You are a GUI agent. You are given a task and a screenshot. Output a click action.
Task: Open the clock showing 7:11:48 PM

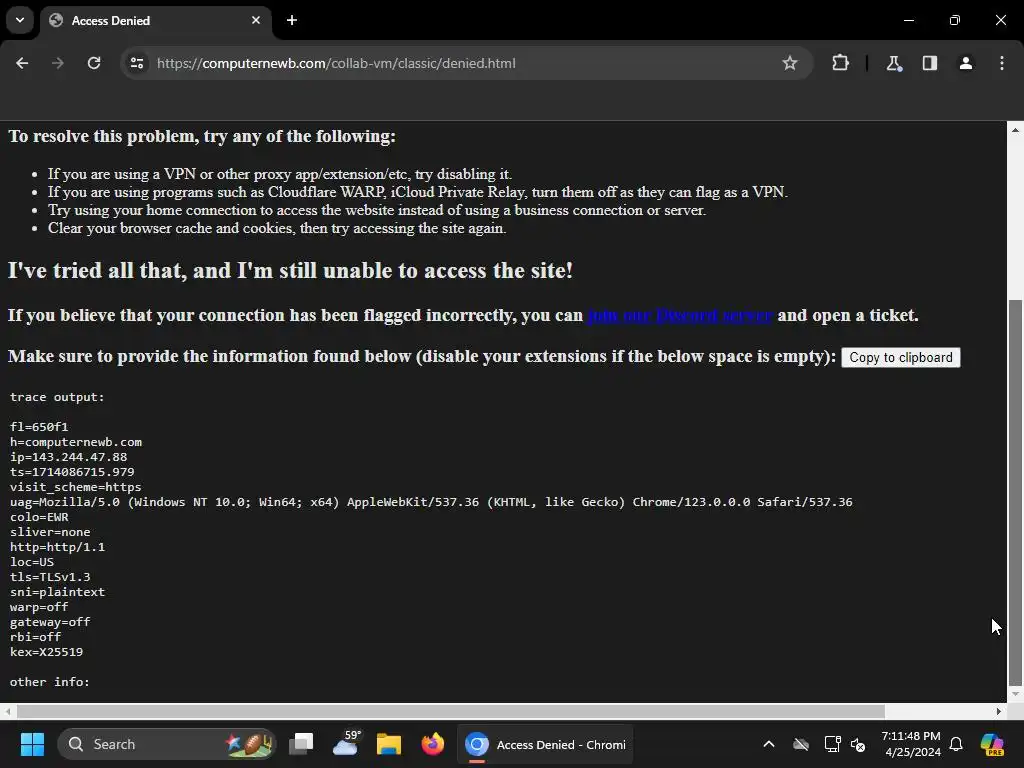[911, 744]
